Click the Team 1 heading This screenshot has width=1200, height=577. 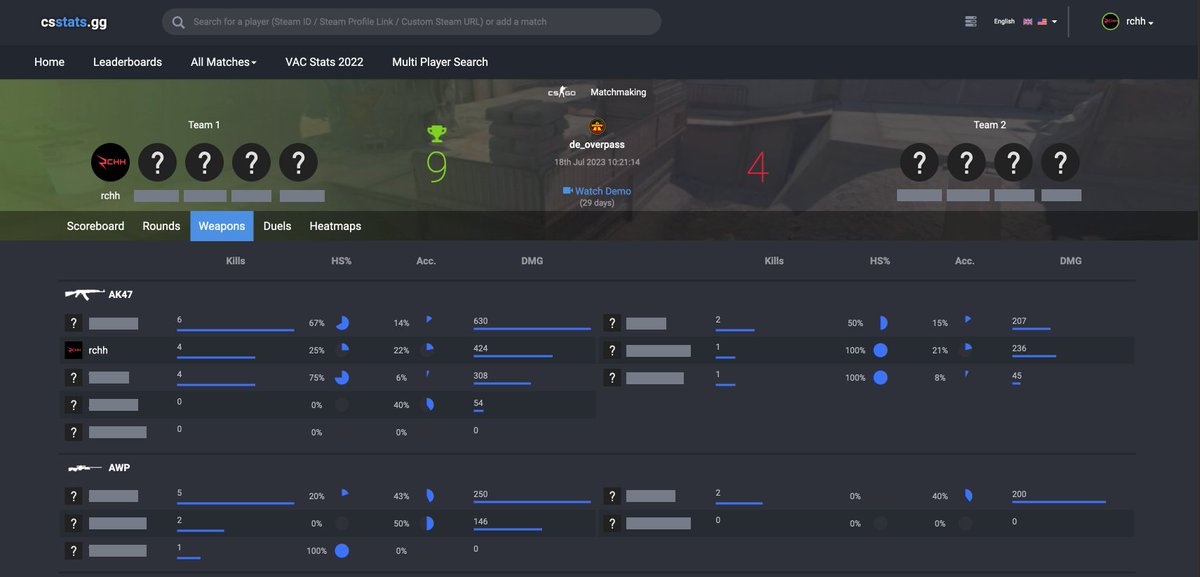click(204, 125)
